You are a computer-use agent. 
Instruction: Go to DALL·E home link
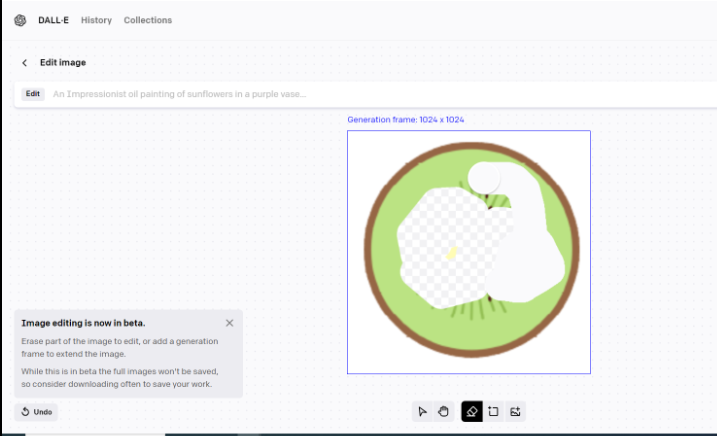point(54,20)
